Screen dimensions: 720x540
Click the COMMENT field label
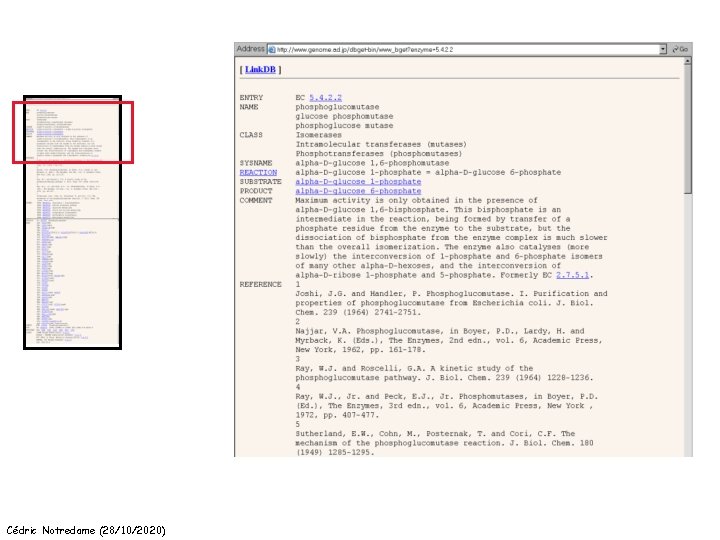tap(256, 201)
